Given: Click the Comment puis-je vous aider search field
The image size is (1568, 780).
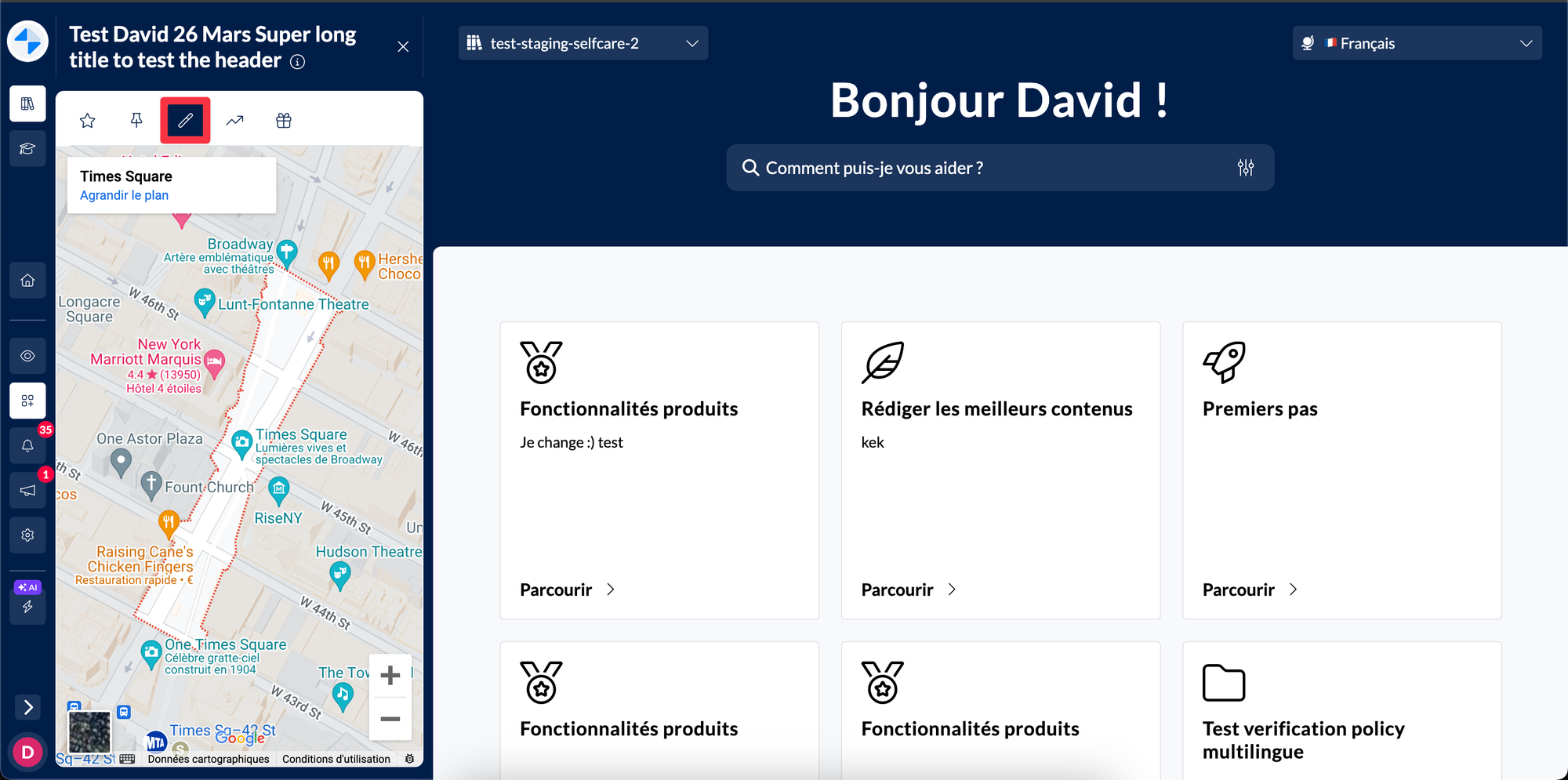Looking at the screenshot, I should pos(988,168).
